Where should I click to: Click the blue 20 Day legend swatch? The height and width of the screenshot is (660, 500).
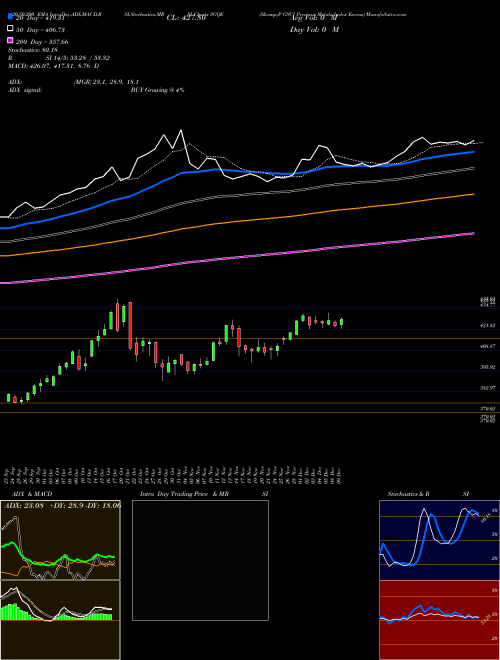tap(10, 18)
